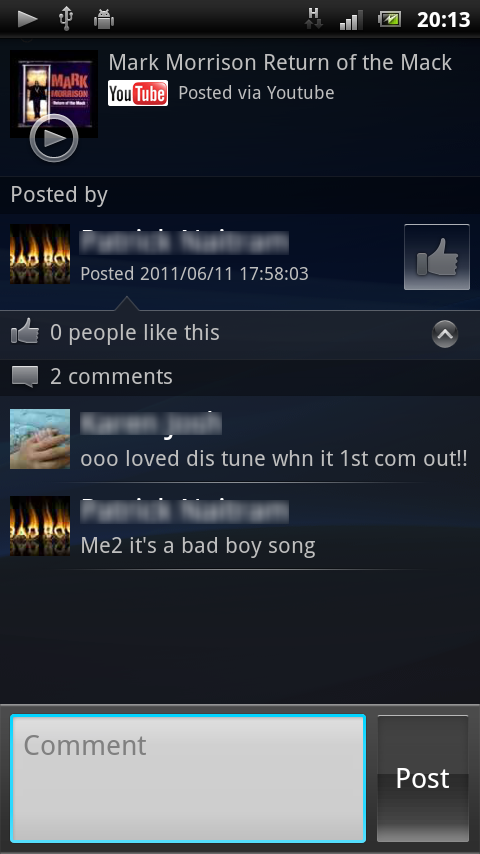Tap the thumbs-up like button
Viewport: 480px width, 854px height.
coord(436,257)
